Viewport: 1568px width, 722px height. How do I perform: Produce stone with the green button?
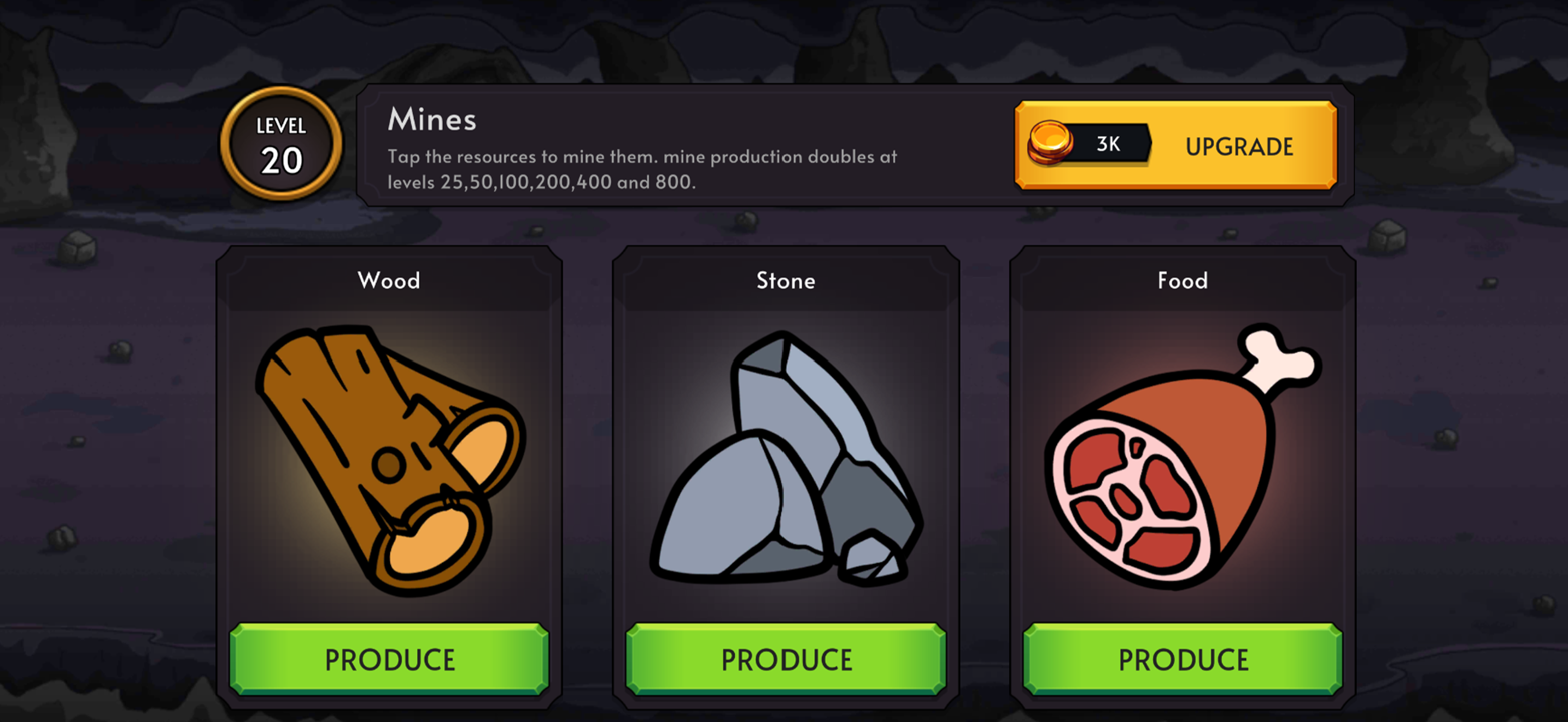786,659
